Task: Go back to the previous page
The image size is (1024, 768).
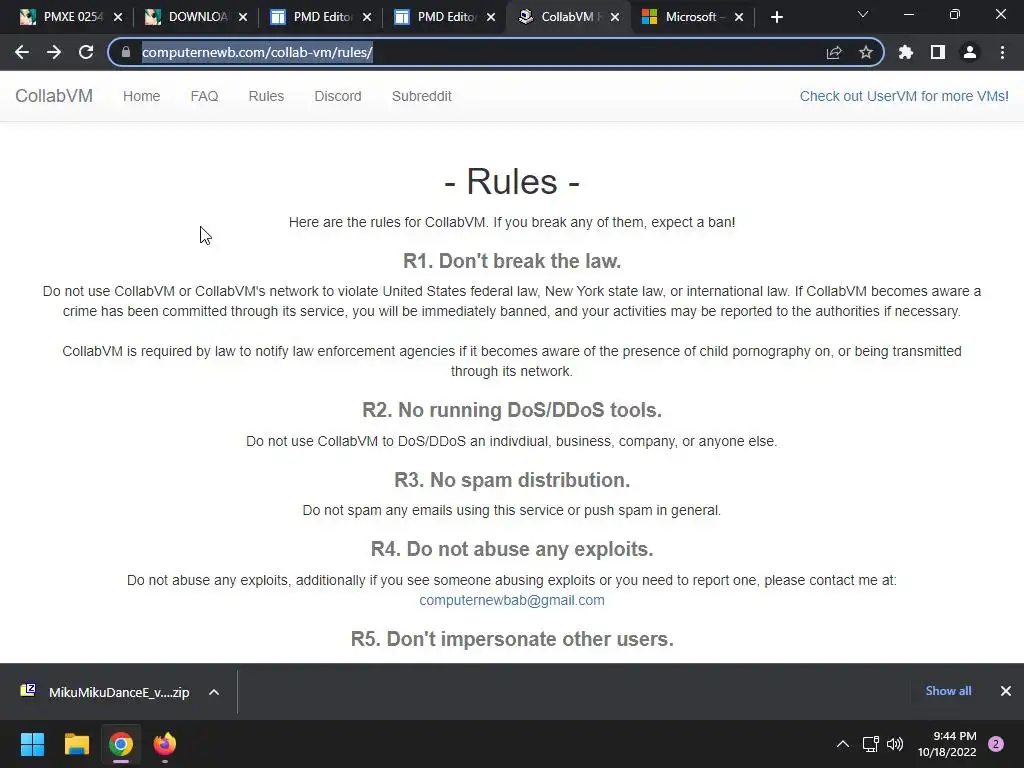Action: point(22,52)
